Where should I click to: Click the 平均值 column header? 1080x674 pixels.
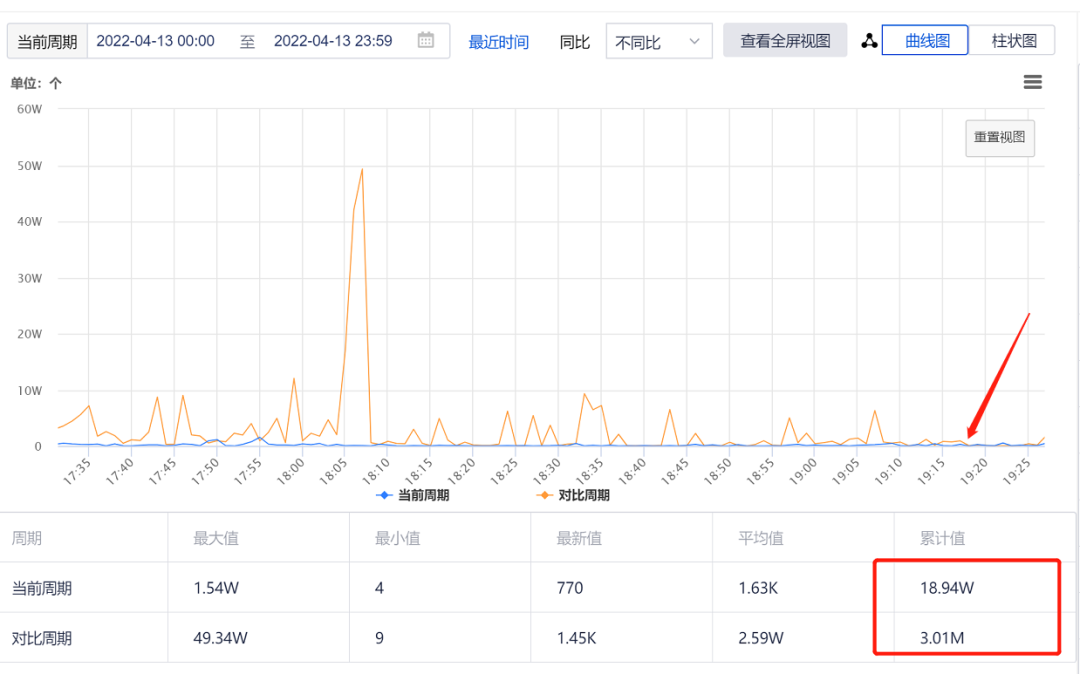(x=760, y=538)
